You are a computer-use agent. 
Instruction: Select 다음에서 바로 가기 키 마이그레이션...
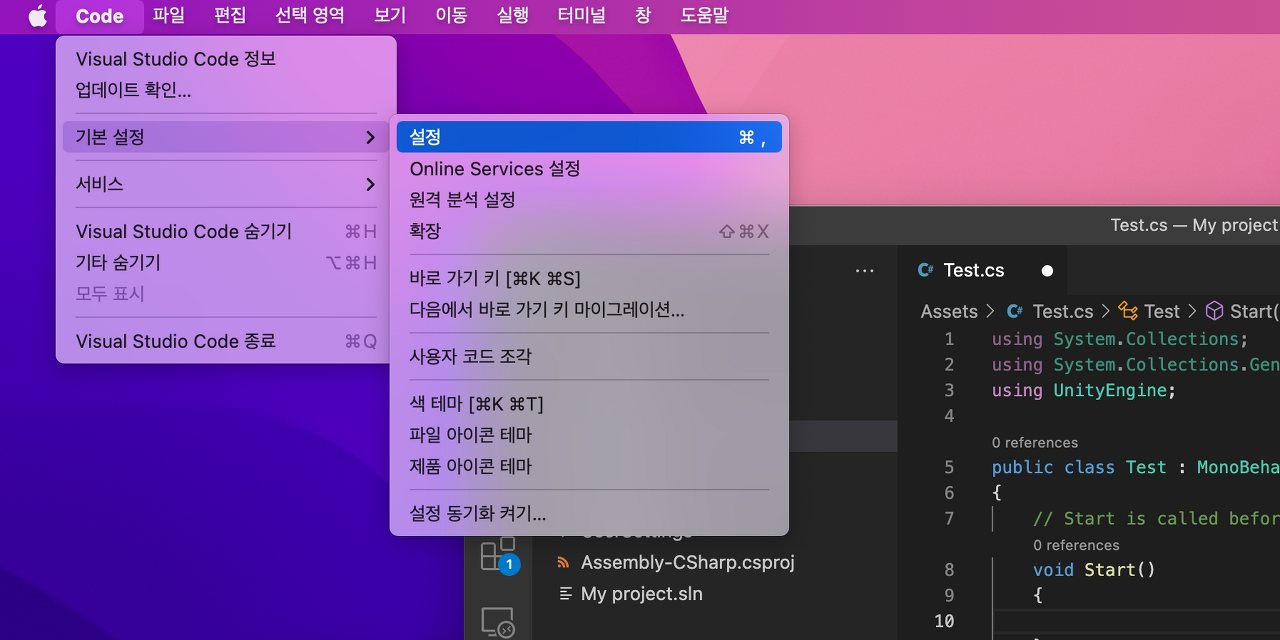click(589, 310)
